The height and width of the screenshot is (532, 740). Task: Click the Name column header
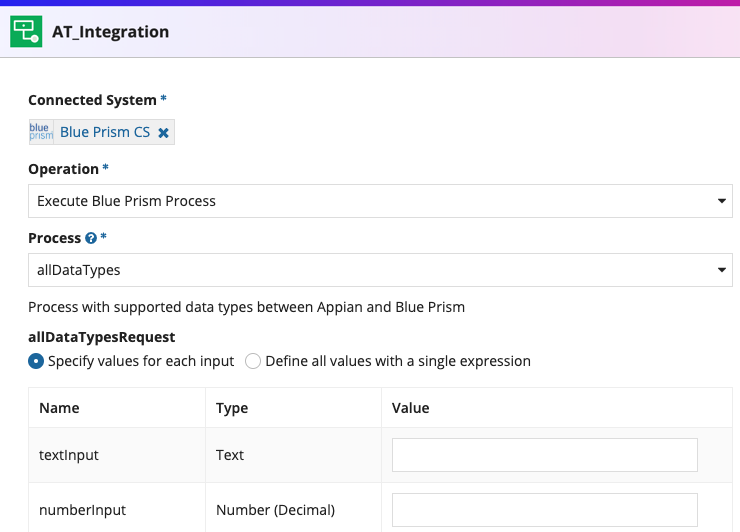point(59,408)
